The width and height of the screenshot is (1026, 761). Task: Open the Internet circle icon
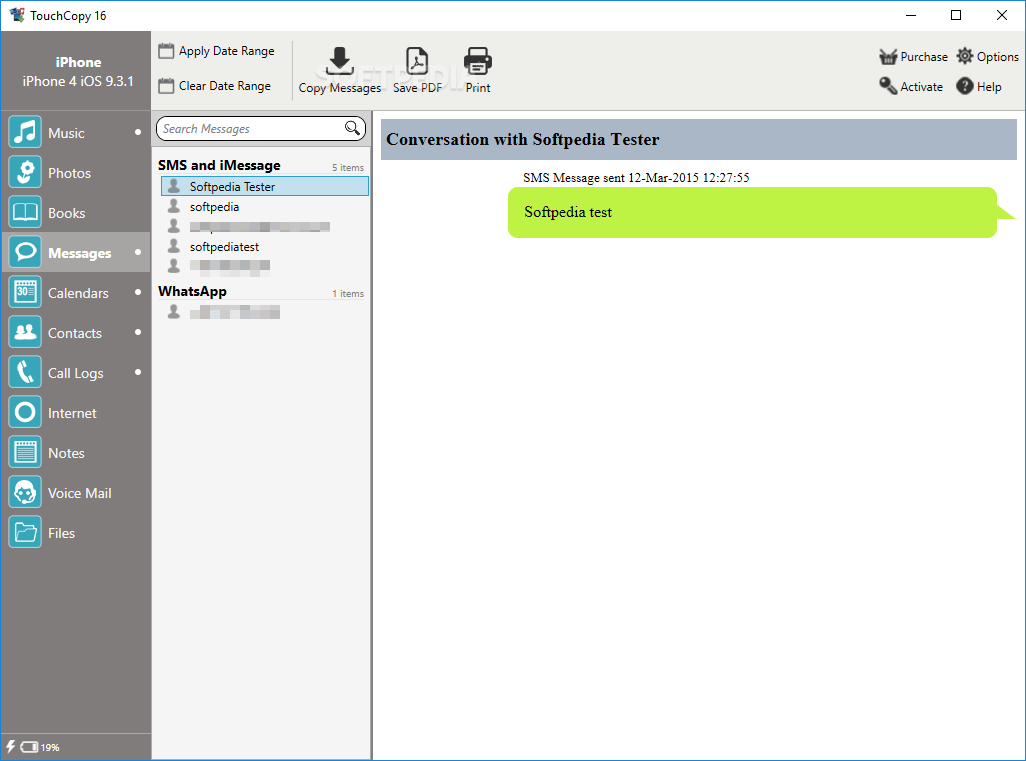[26, 412]
